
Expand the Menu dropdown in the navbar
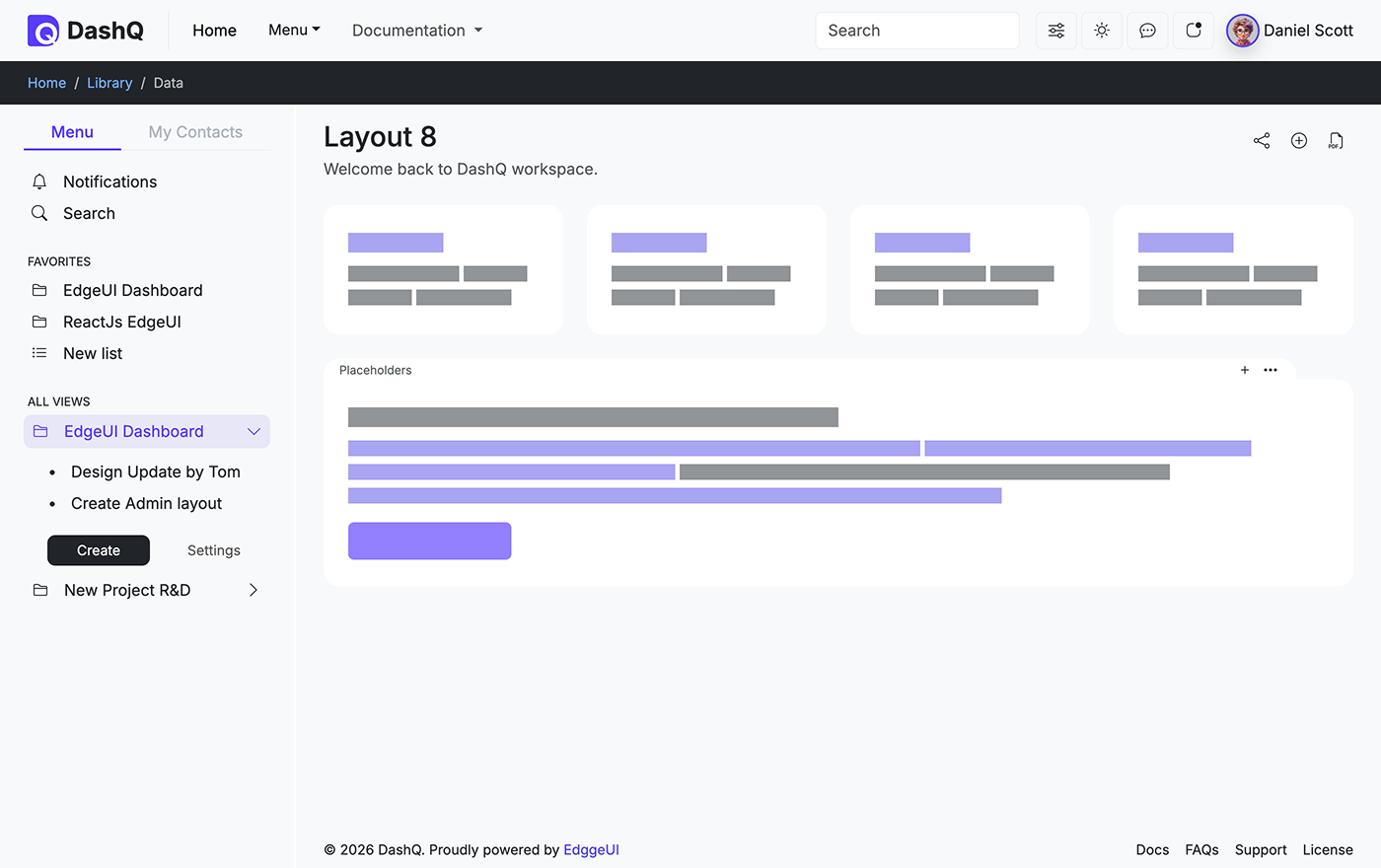[x=293, y=30]
